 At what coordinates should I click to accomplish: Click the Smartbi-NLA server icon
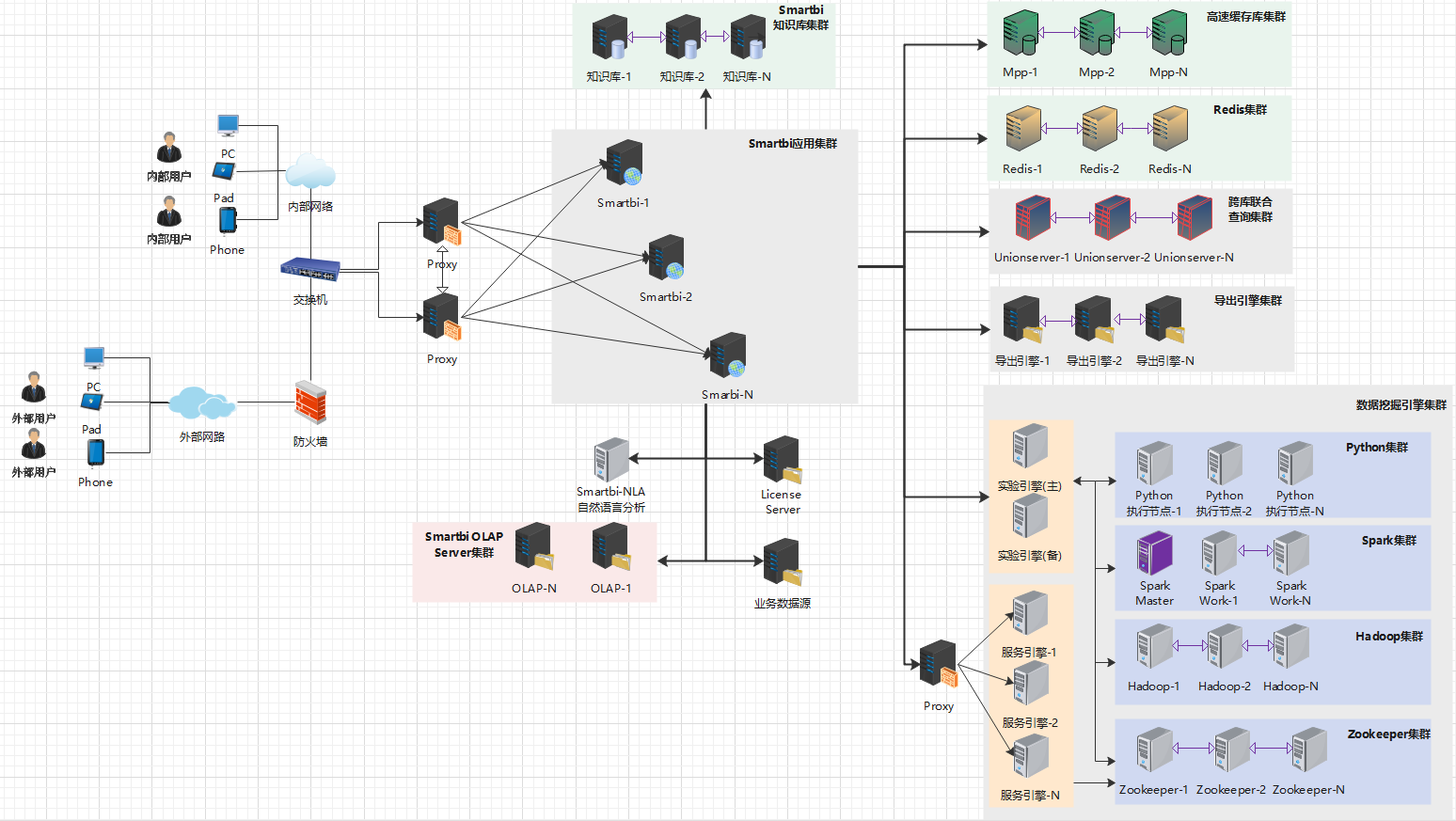coord(611,460)
